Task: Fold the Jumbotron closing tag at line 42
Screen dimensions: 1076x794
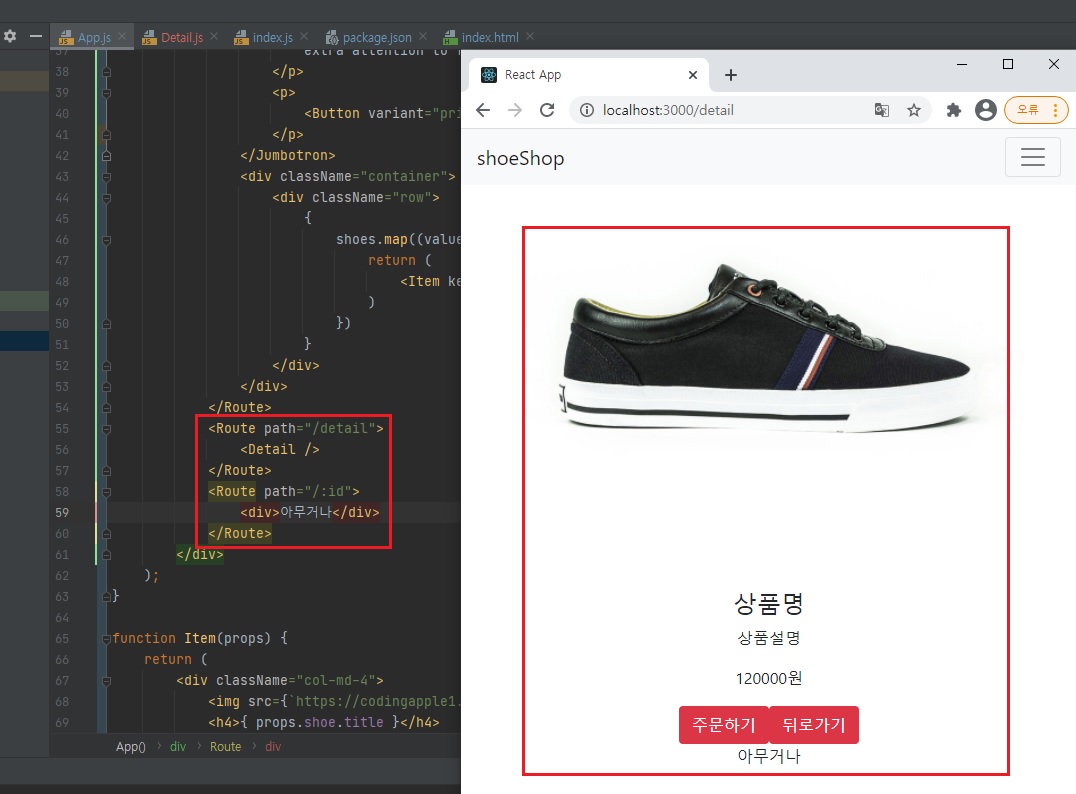Action: 106,156
